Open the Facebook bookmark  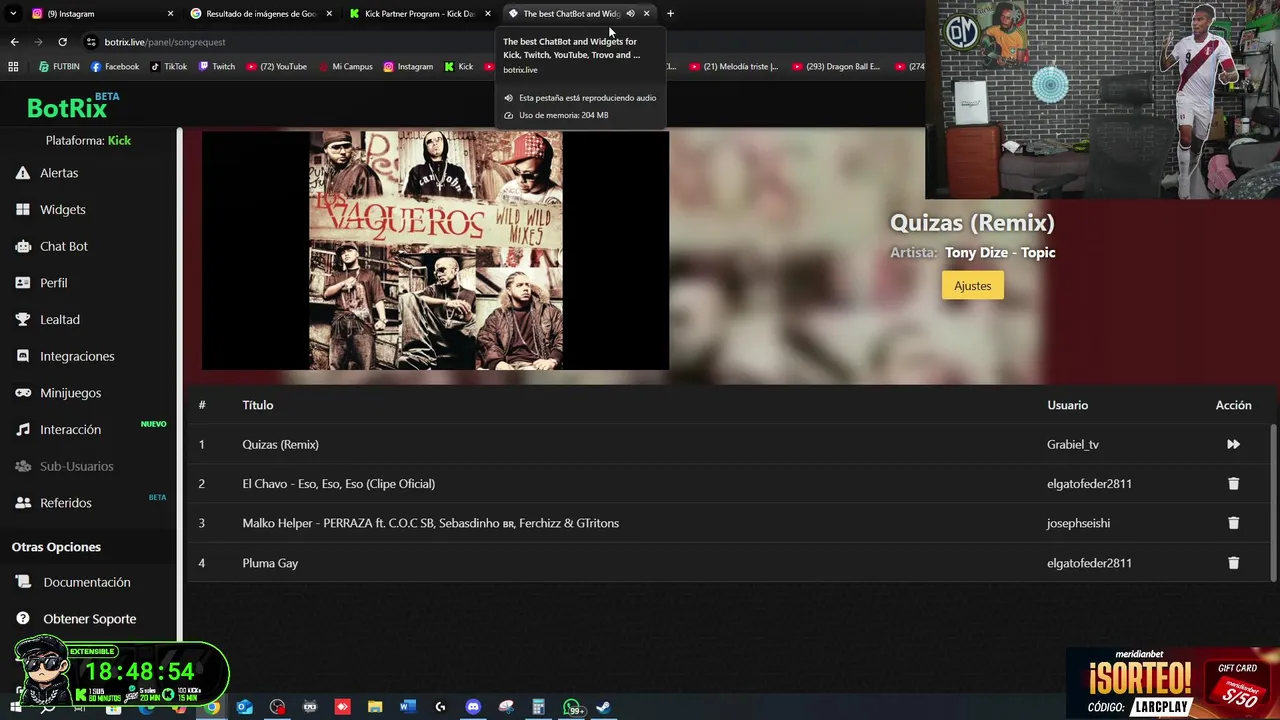tap(115, 67)
